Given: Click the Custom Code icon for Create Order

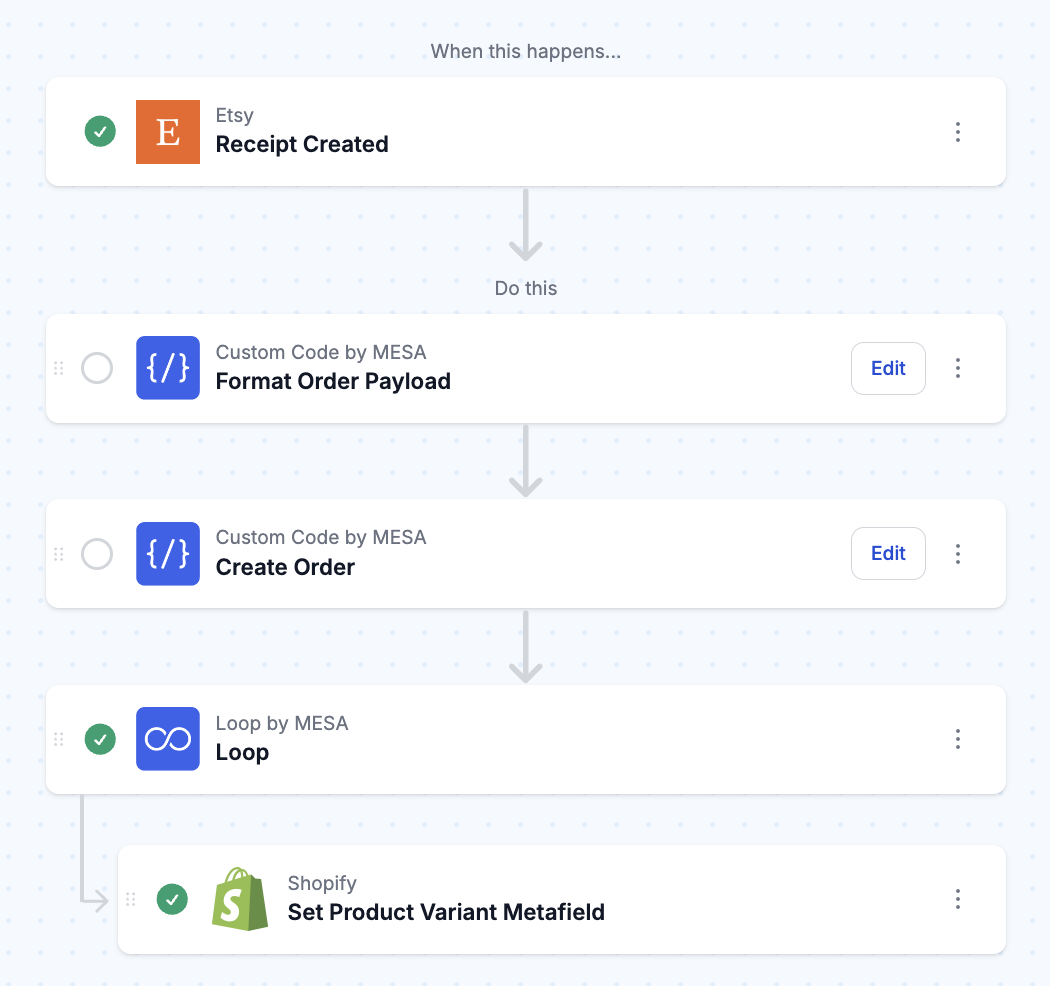Looking at the screenshot, I should point(167,553).
